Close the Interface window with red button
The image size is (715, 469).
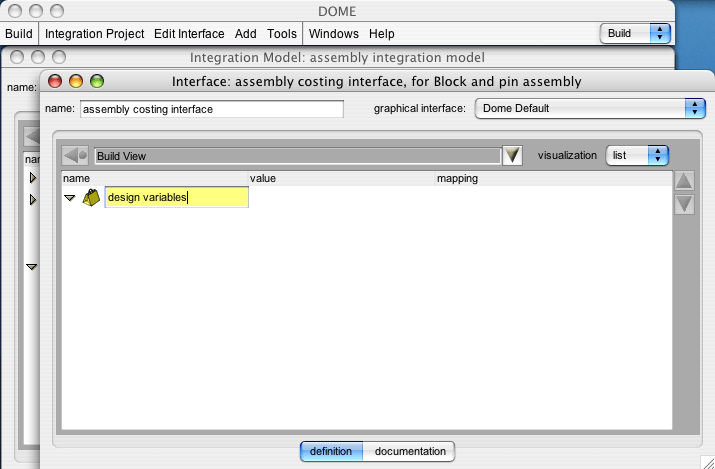click(55, 81)
